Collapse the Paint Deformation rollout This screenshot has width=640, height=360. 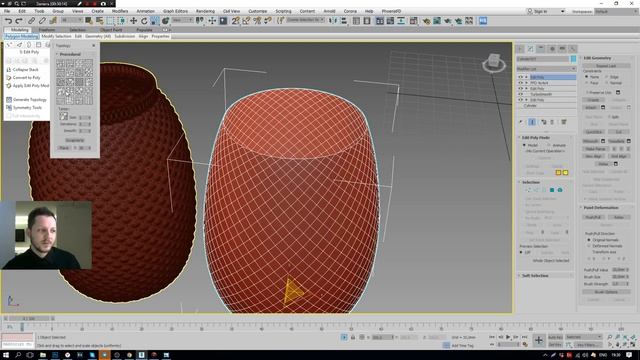click(x=600, y=207)
